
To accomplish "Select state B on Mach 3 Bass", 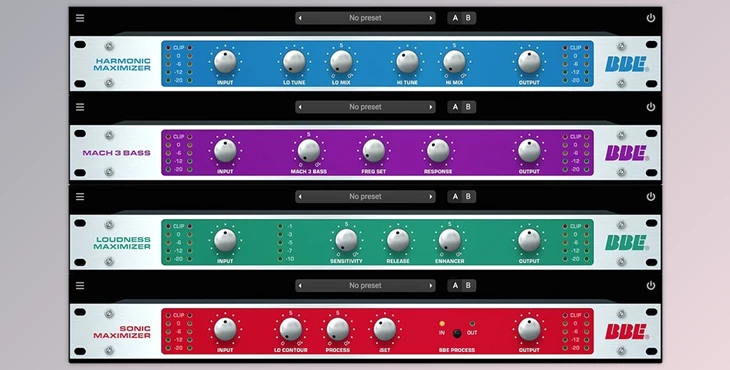I will point(468,107).
